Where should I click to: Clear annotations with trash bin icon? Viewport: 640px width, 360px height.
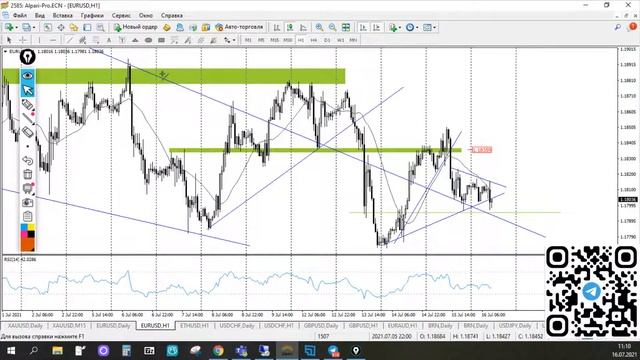(28, 174)
